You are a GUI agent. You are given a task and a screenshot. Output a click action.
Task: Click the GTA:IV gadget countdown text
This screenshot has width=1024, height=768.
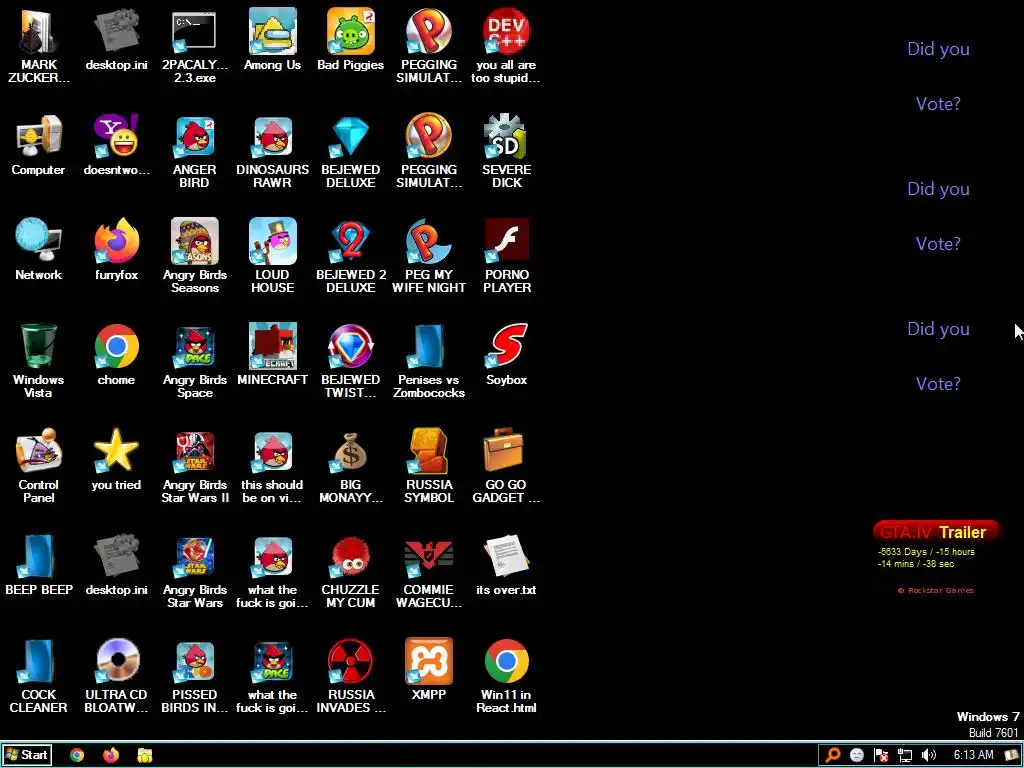pos(925,557)
